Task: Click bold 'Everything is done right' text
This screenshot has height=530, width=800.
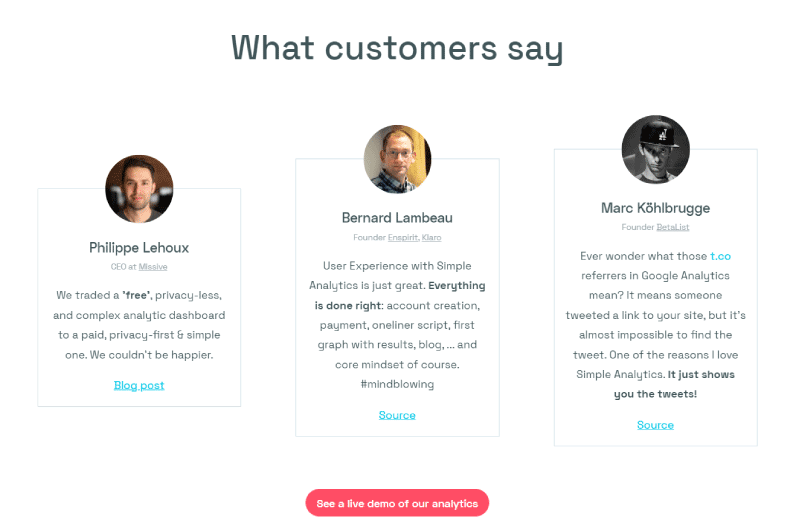Action: (x=399, y=295)
